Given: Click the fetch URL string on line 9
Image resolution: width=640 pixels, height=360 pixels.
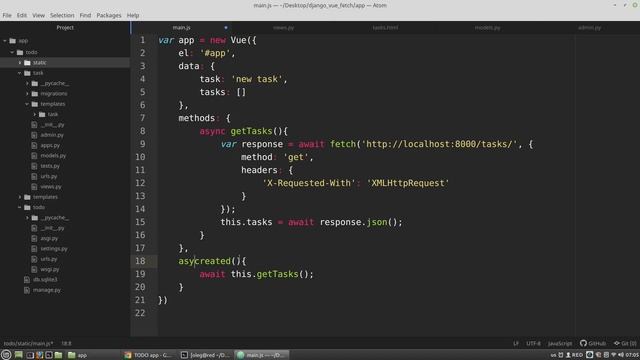Looking at the screenshot, I should tap(439, 144).
